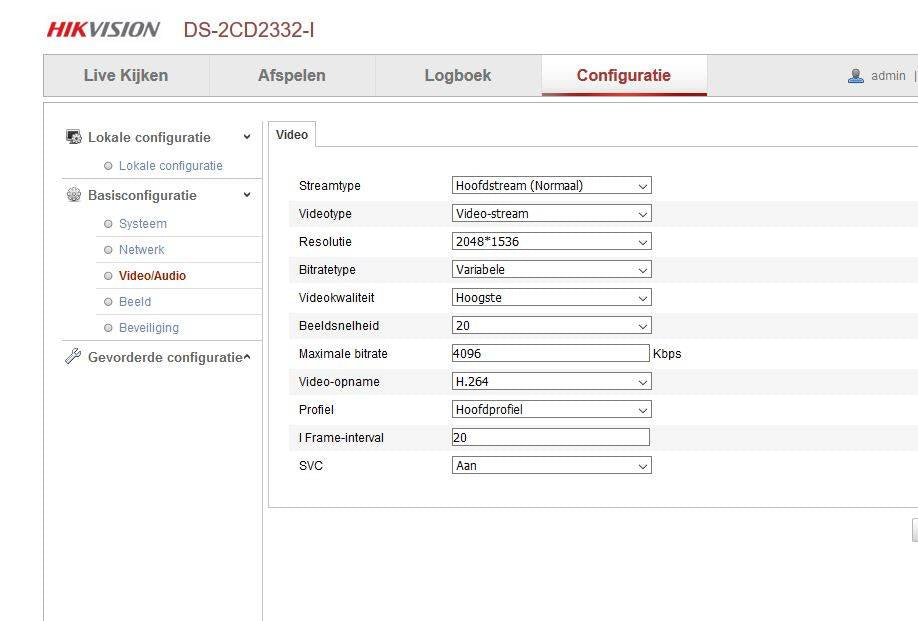Collapse the Lokale configuratie section
The width and height of the screenshot is (918, 621).
coord(247,137)
